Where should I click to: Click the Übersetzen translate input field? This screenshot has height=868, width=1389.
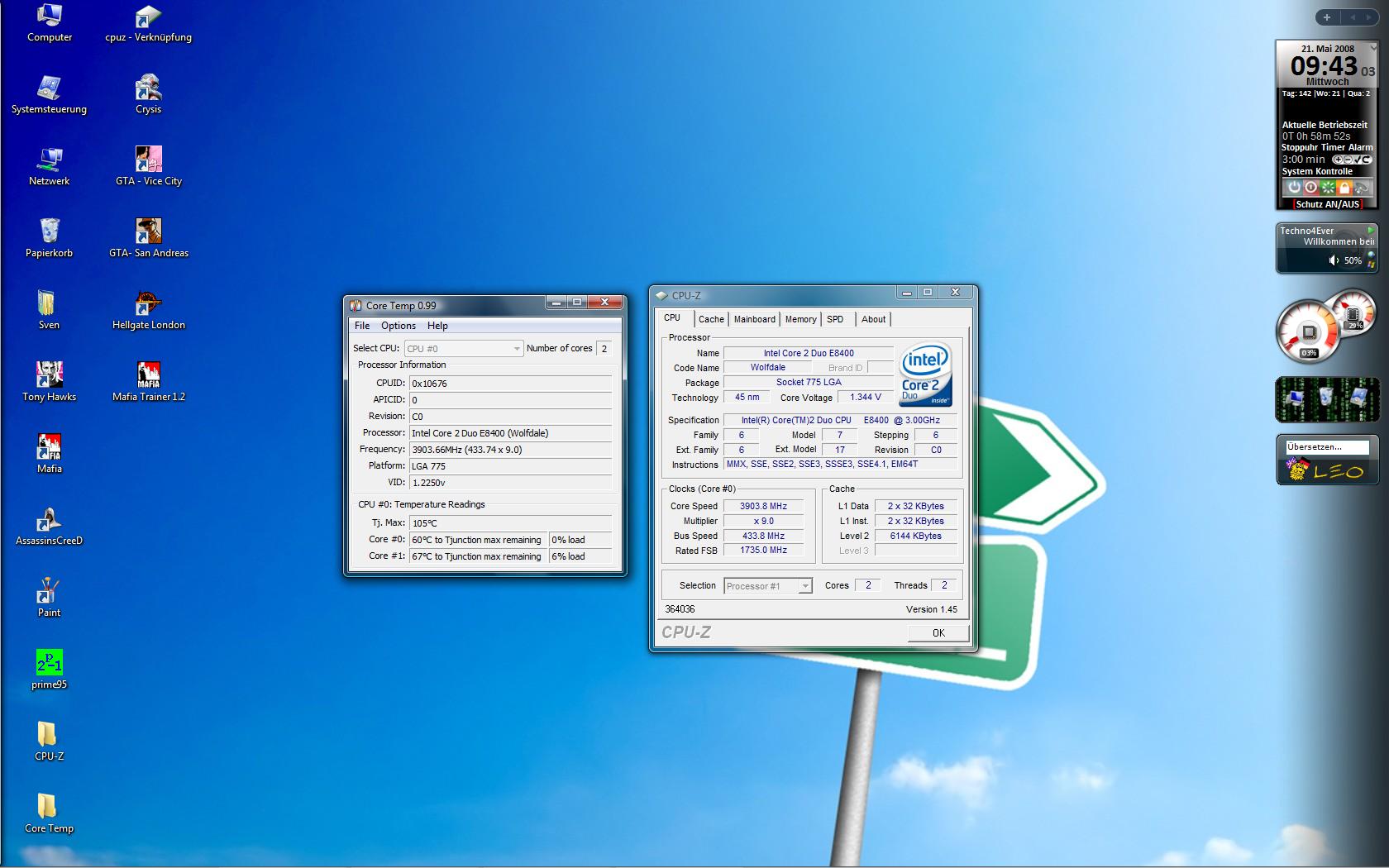pyautogui.click(x=1327, y=447)
